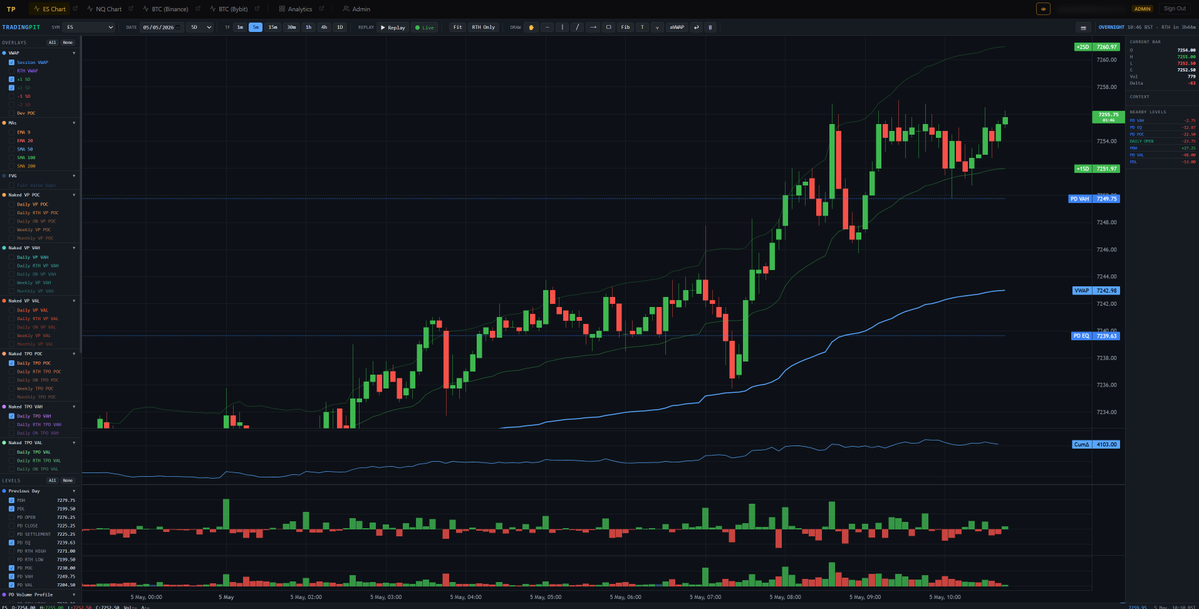Screen dimensions: 1199x609
Task: Open BTC (Bybit) pop-out icon
Action: [x=257, y=8]
